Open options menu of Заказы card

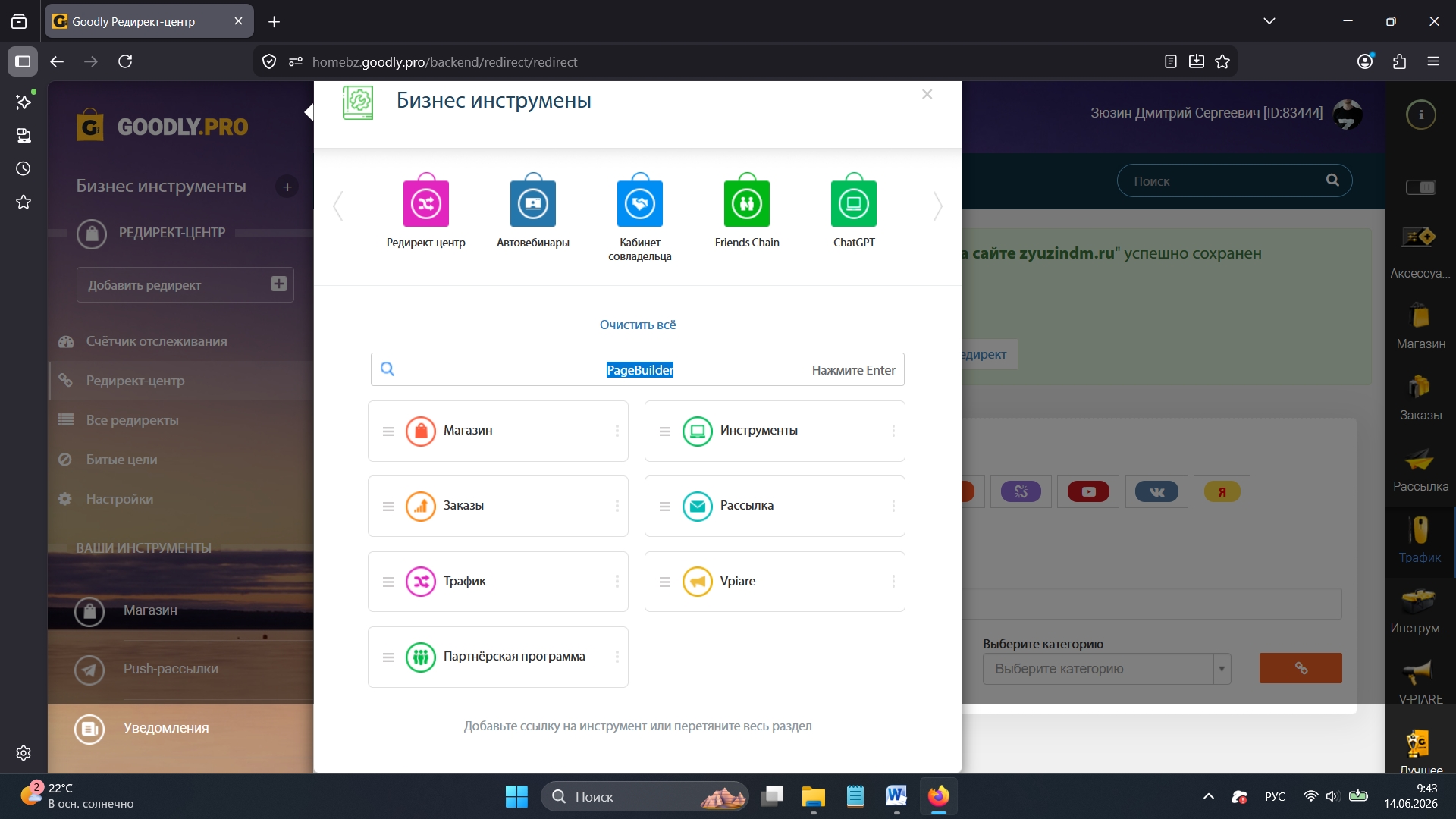[617, 506]
